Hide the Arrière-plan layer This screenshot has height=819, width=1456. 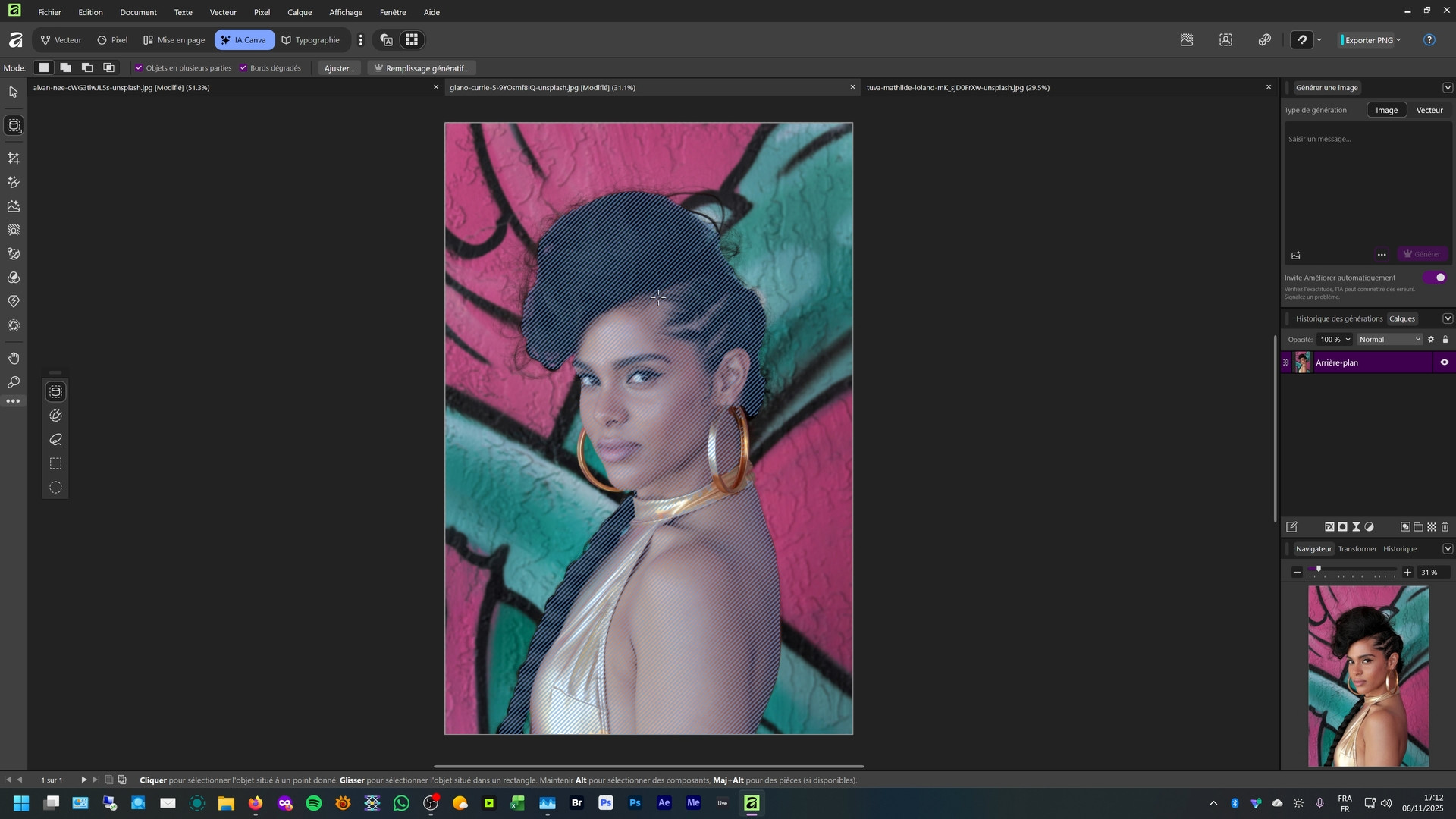1444,362
